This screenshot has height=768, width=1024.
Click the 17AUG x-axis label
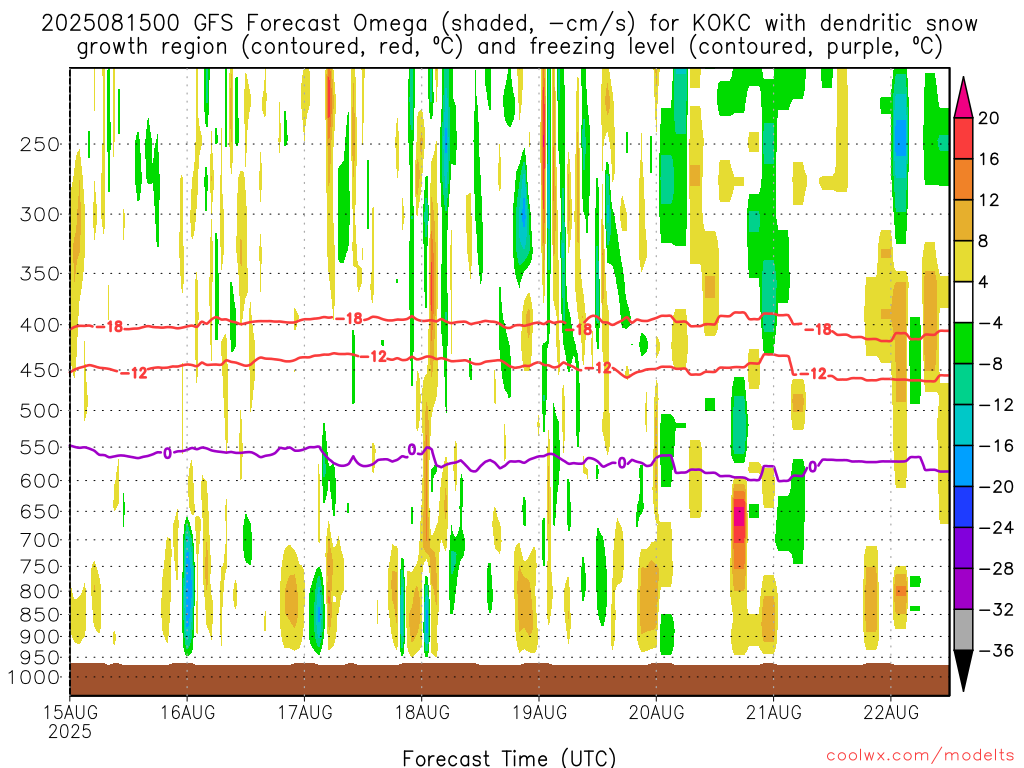[305, 712]
